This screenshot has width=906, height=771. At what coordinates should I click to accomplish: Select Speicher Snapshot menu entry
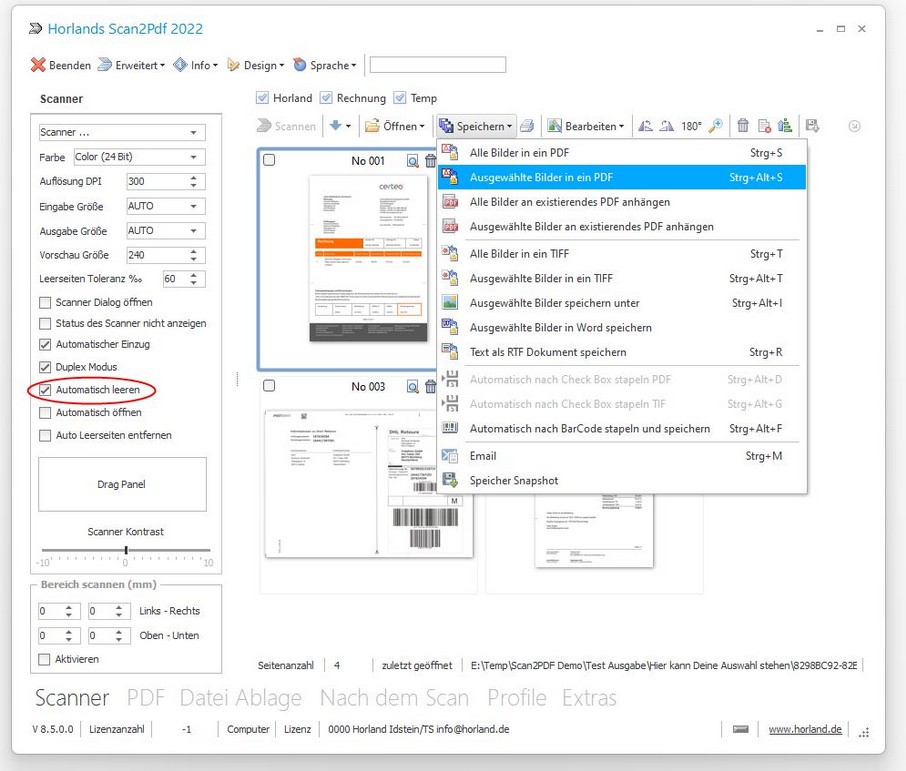pos(622,481)
